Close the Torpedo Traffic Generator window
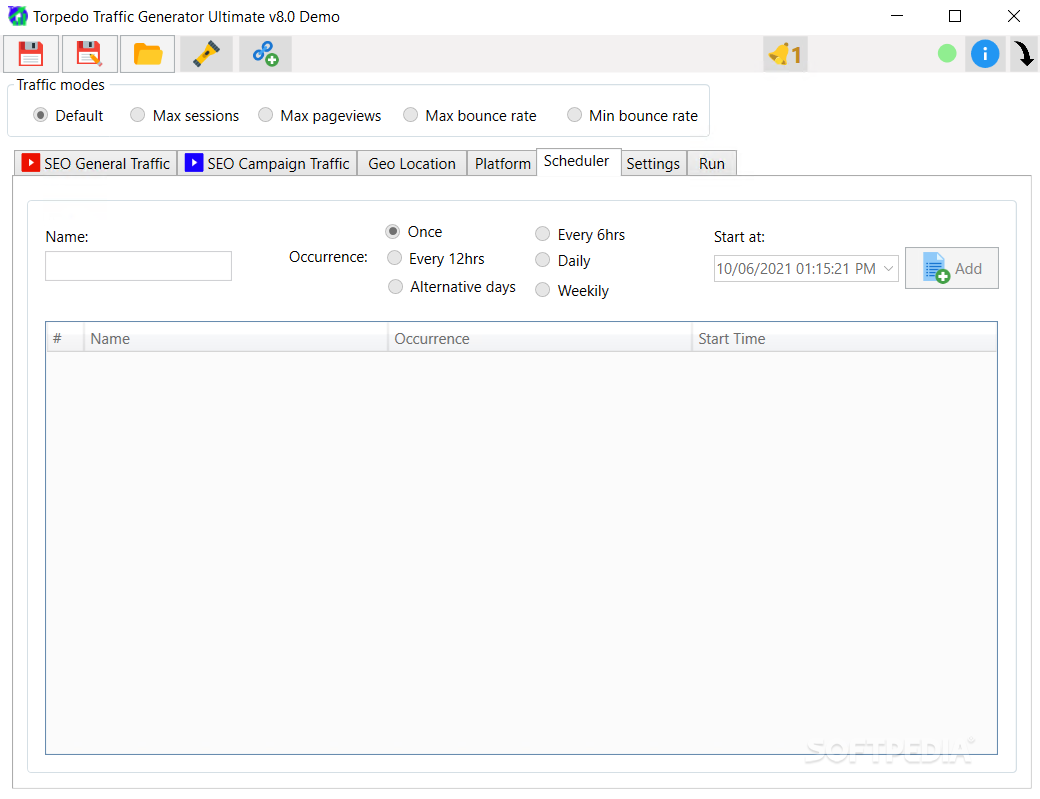Image resolution: width=1040 pixels, height=799 pixels. [x=1013, y=16]
